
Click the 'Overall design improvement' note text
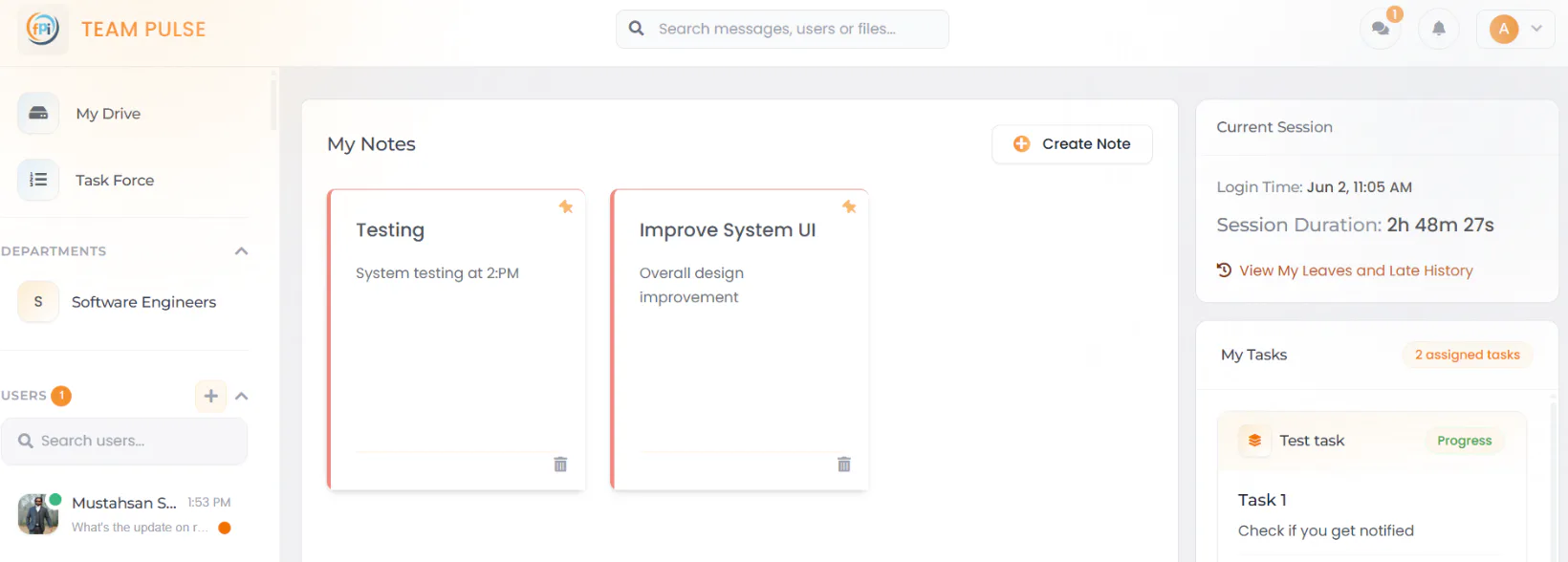691,285
